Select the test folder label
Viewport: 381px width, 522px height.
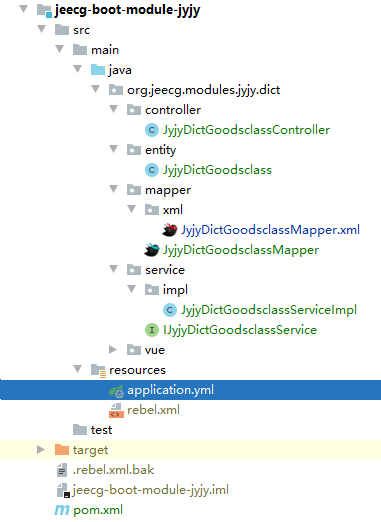[101, 430]
